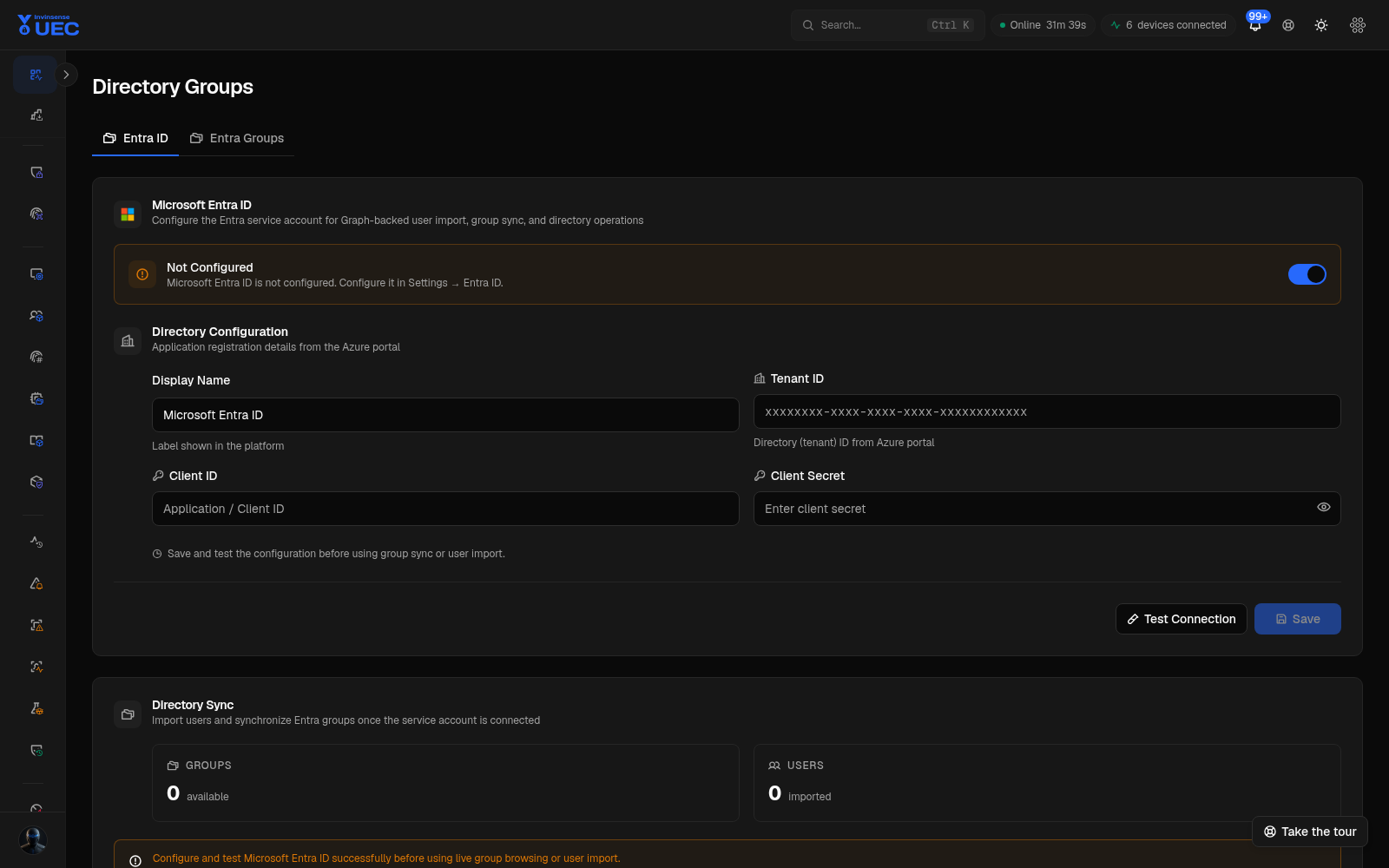Screen dimensions: 1389x868
Task: Click the Ctrl K shortcut badge
Action: coord(951,25)
